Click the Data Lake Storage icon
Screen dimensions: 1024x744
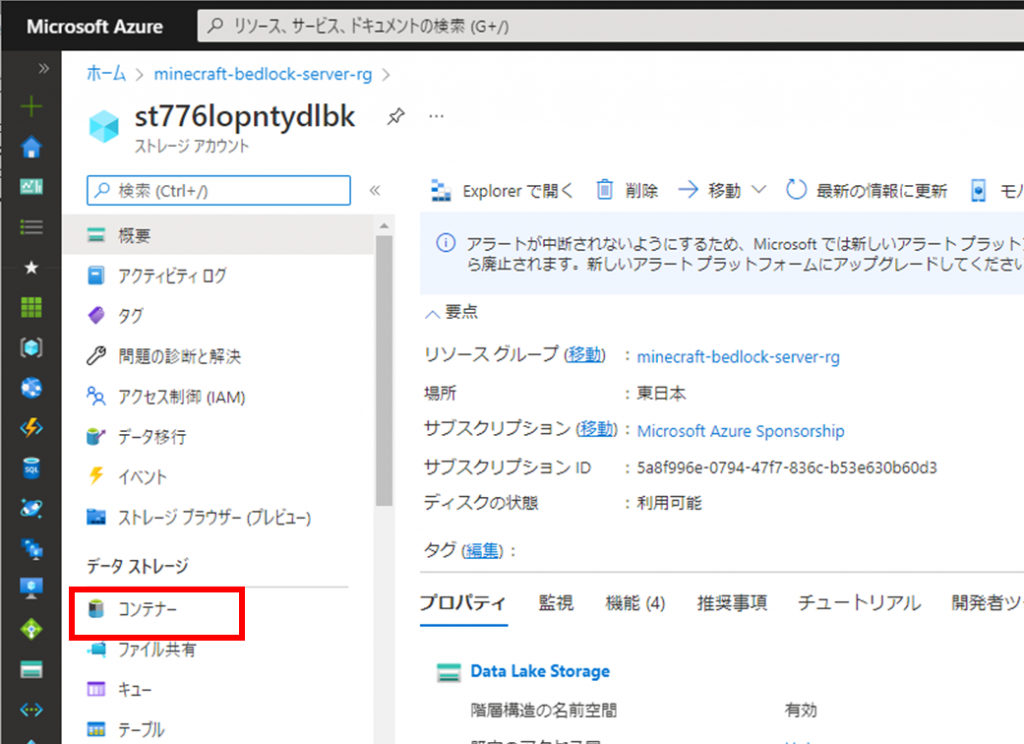pos(449,672)
